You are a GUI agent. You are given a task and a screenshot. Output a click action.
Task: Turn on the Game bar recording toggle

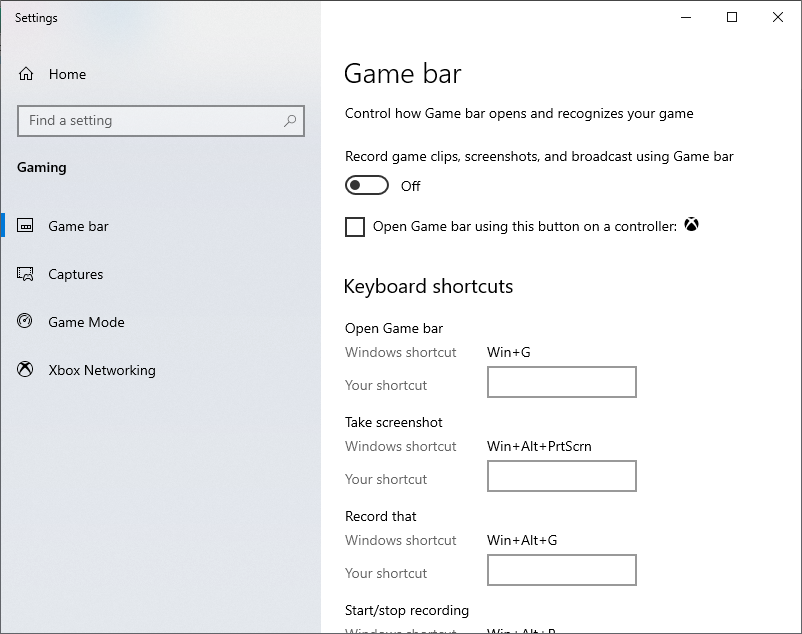367,185
